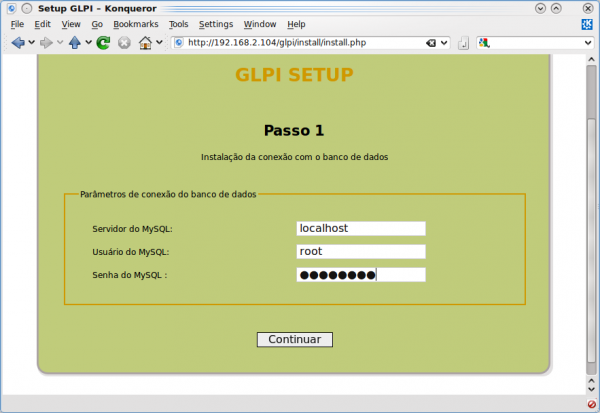Open the Settings menu
This screenshot has width=600, height=413.
coord(216,24)
